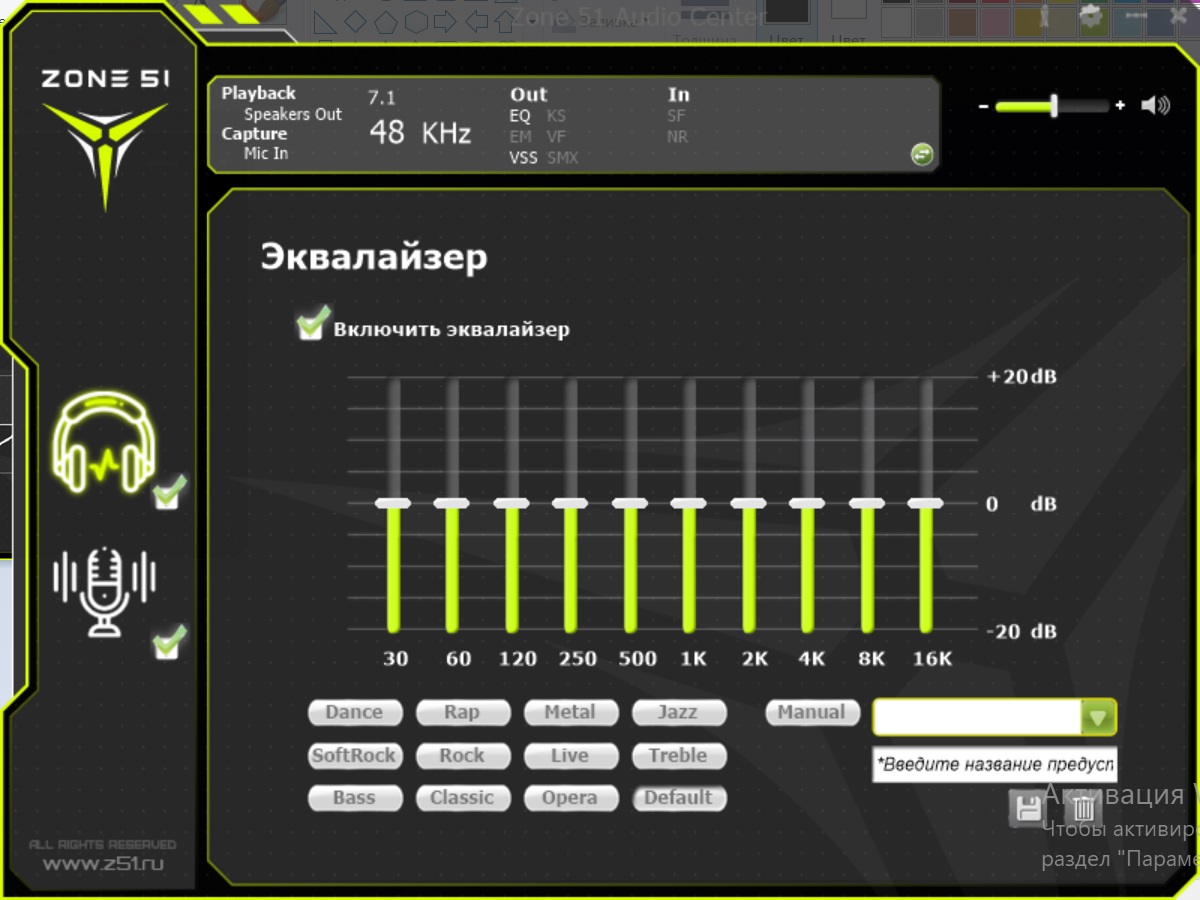Click the 2K band slider handle
The width and height of the screenshot is (1200, 900).
click(x=749, y=503)
